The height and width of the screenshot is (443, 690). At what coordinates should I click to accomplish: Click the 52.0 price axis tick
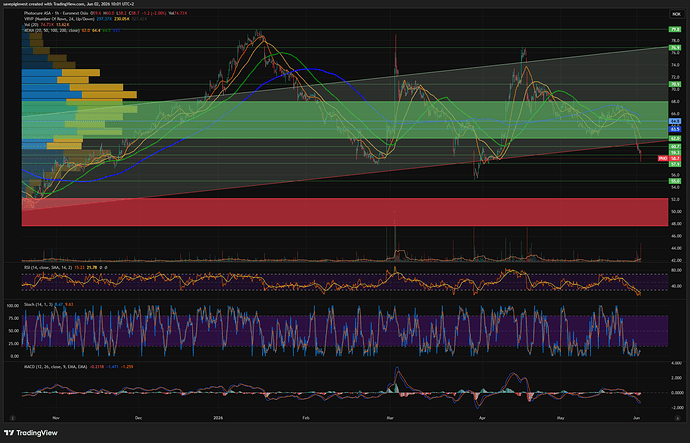pyautogui.click(x=675, y=199)
